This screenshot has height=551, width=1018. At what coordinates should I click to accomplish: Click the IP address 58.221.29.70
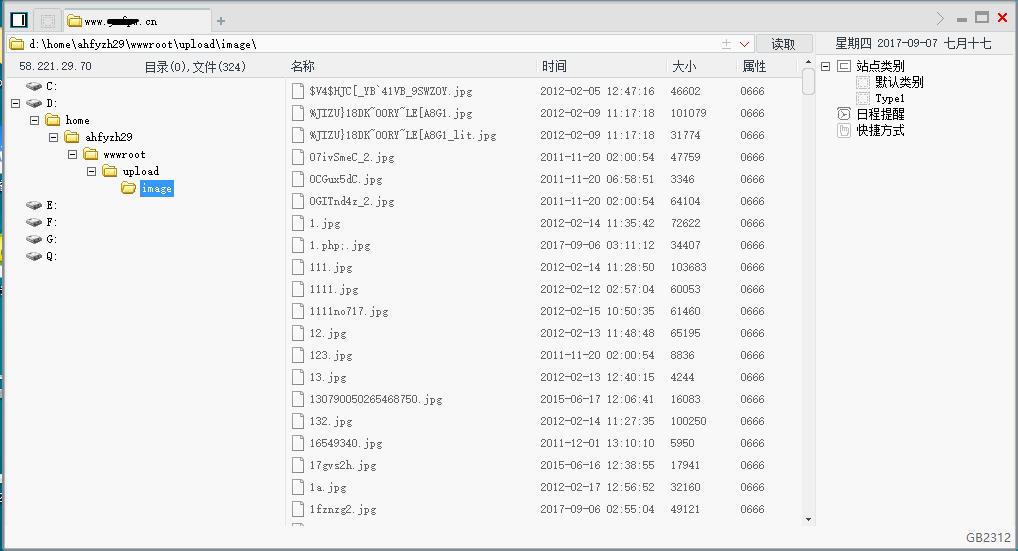click(55, 66)
